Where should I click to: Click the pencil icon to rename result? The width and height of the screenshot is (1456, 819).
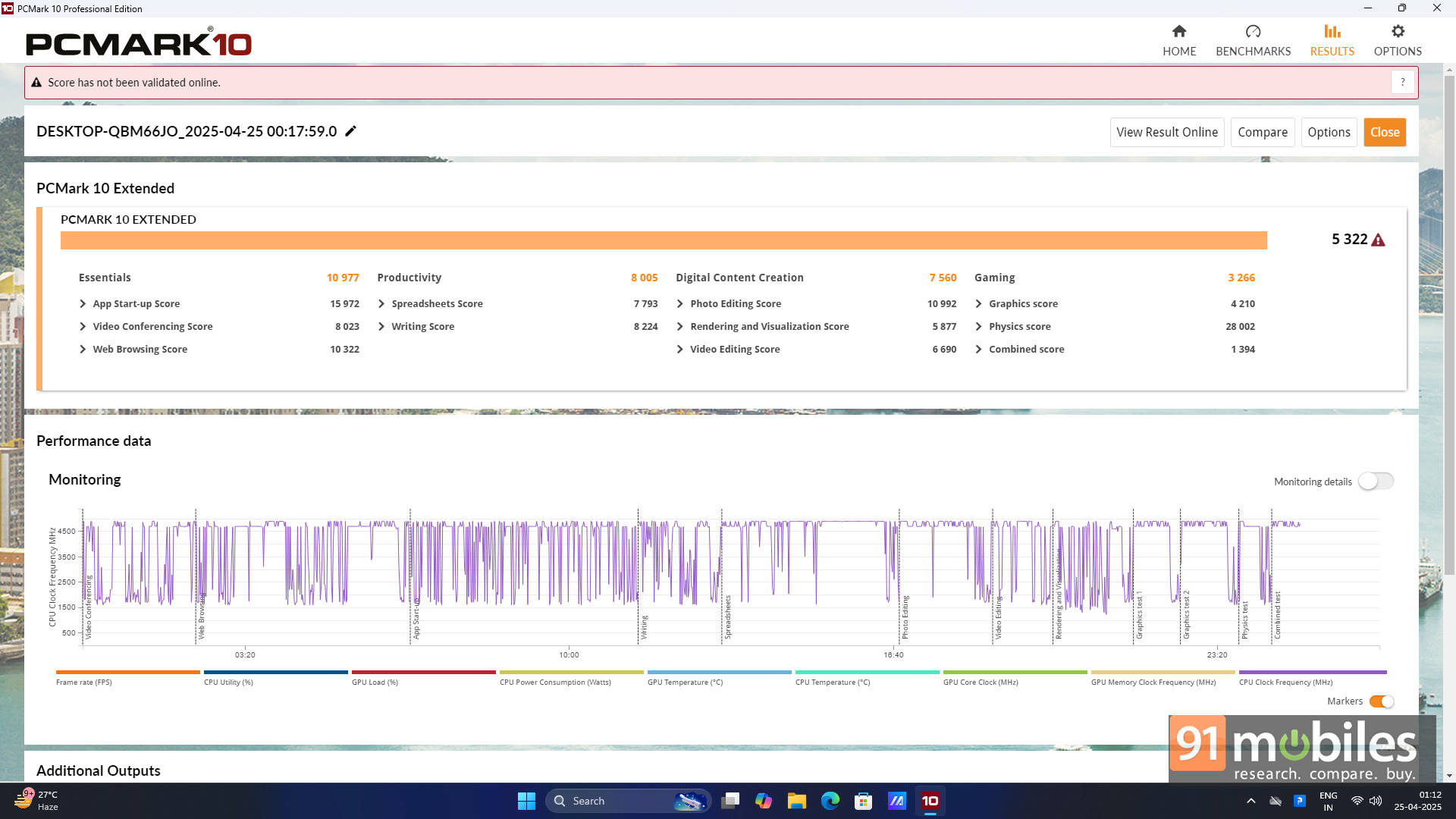coord(350,131)
